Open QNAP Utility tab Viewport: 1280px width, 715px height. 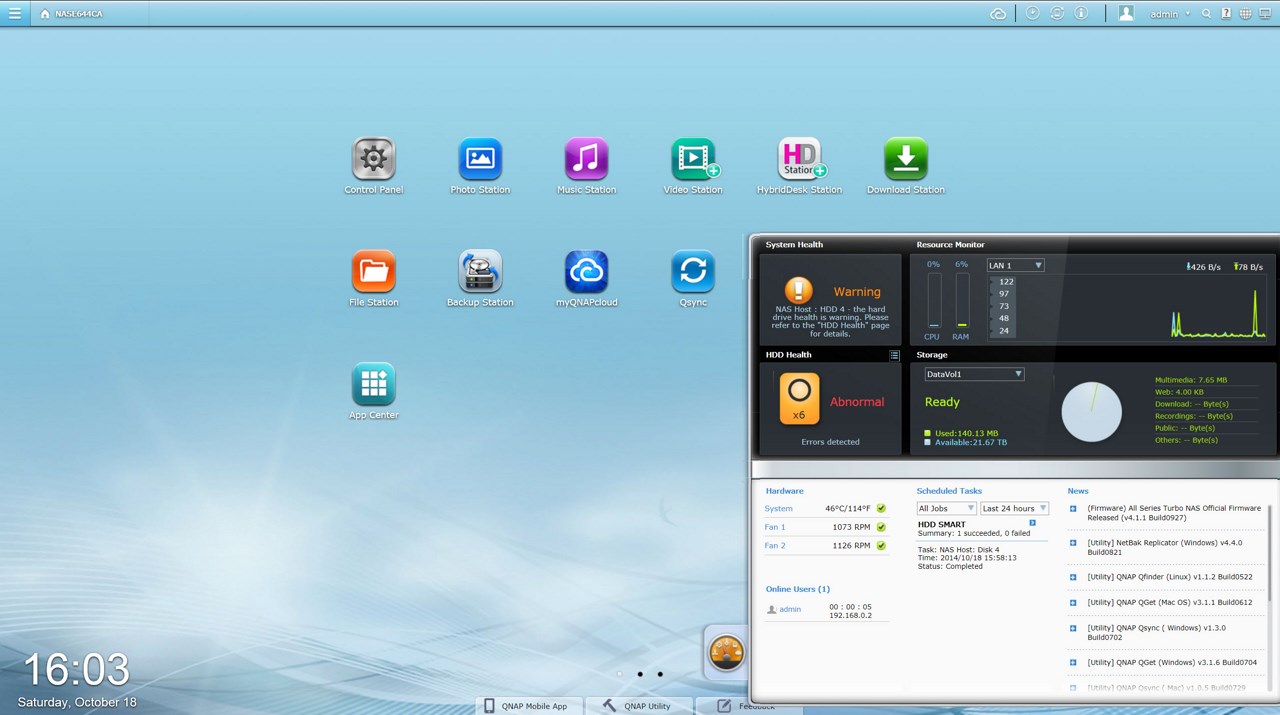[x=638, y=705]
